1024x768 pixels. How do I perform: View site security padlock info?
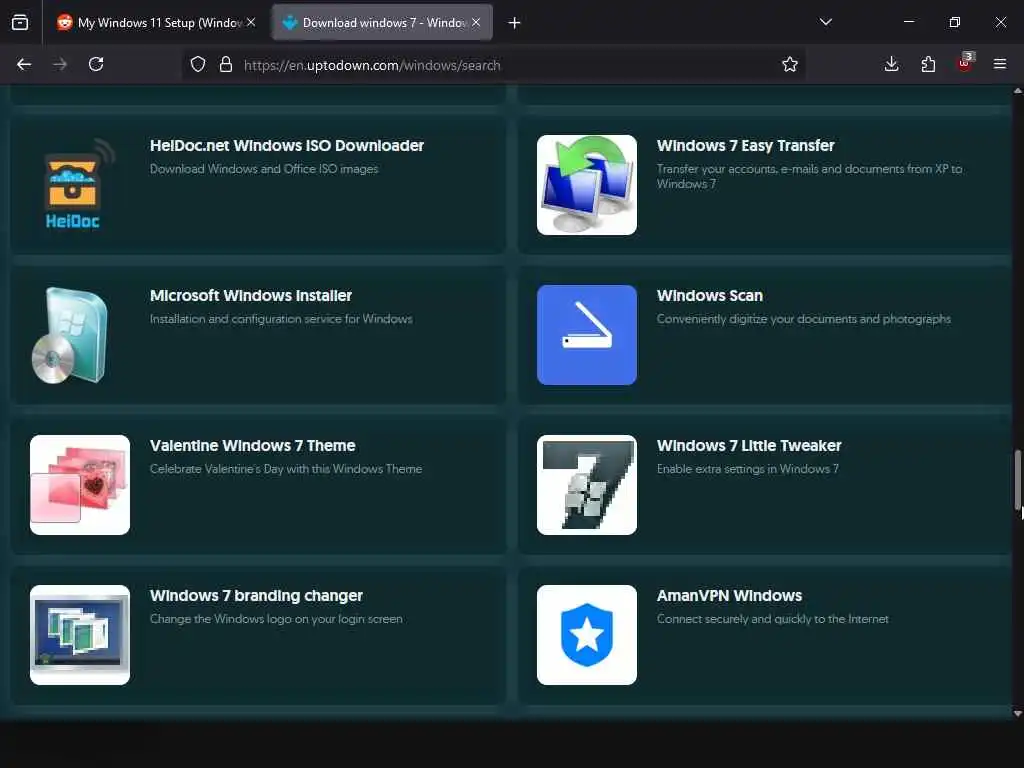[226, 65]
